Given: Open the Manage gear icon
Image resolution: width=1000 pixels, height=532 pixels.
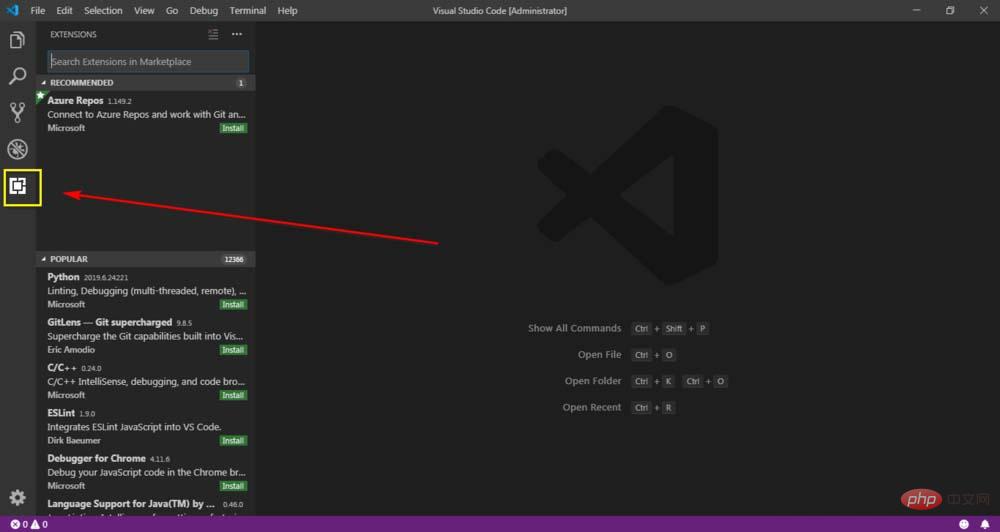Looking at the screenshot, I should click(x=17, y=497).
